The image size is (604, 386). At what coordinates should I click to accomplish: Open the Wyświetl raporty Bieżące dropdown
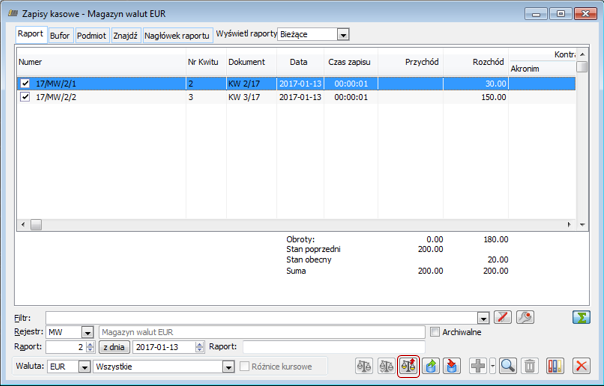[x=343, y=35]
